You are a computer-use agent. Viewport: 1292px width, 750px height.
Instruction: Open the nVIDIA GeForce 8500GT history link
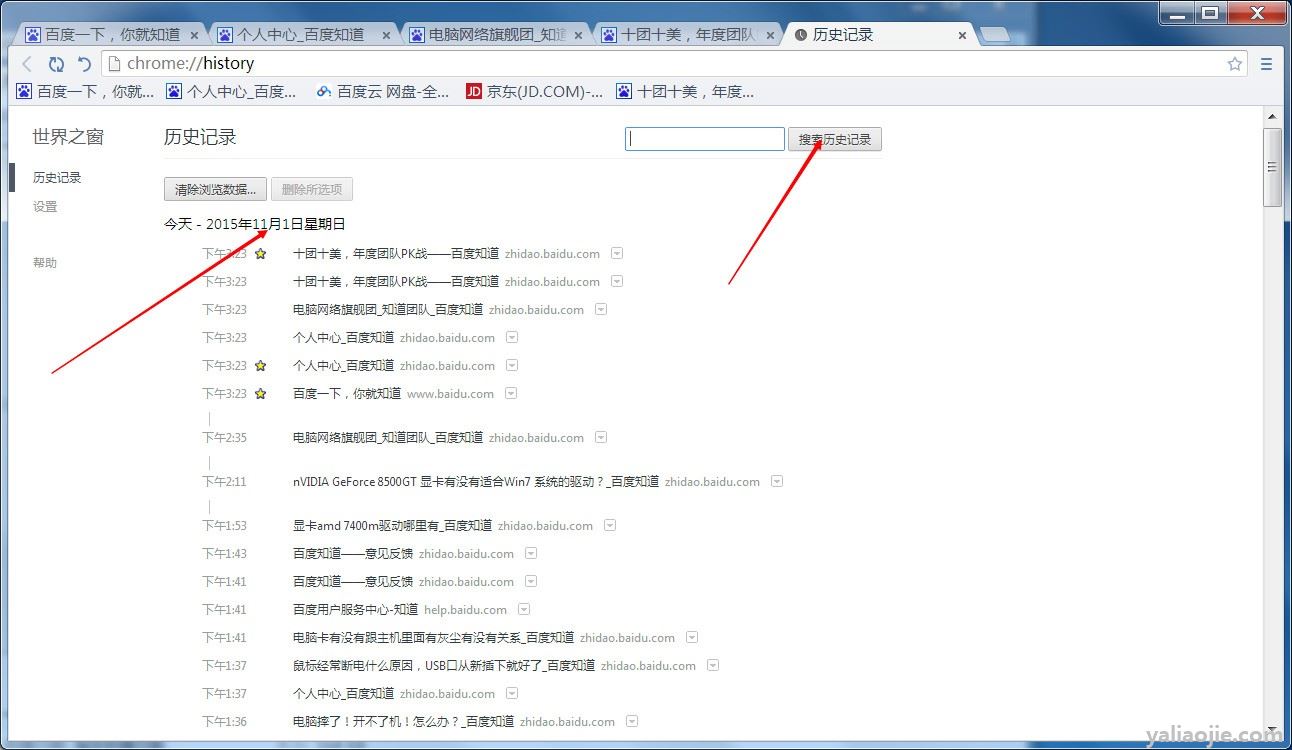tap(476, 482)
